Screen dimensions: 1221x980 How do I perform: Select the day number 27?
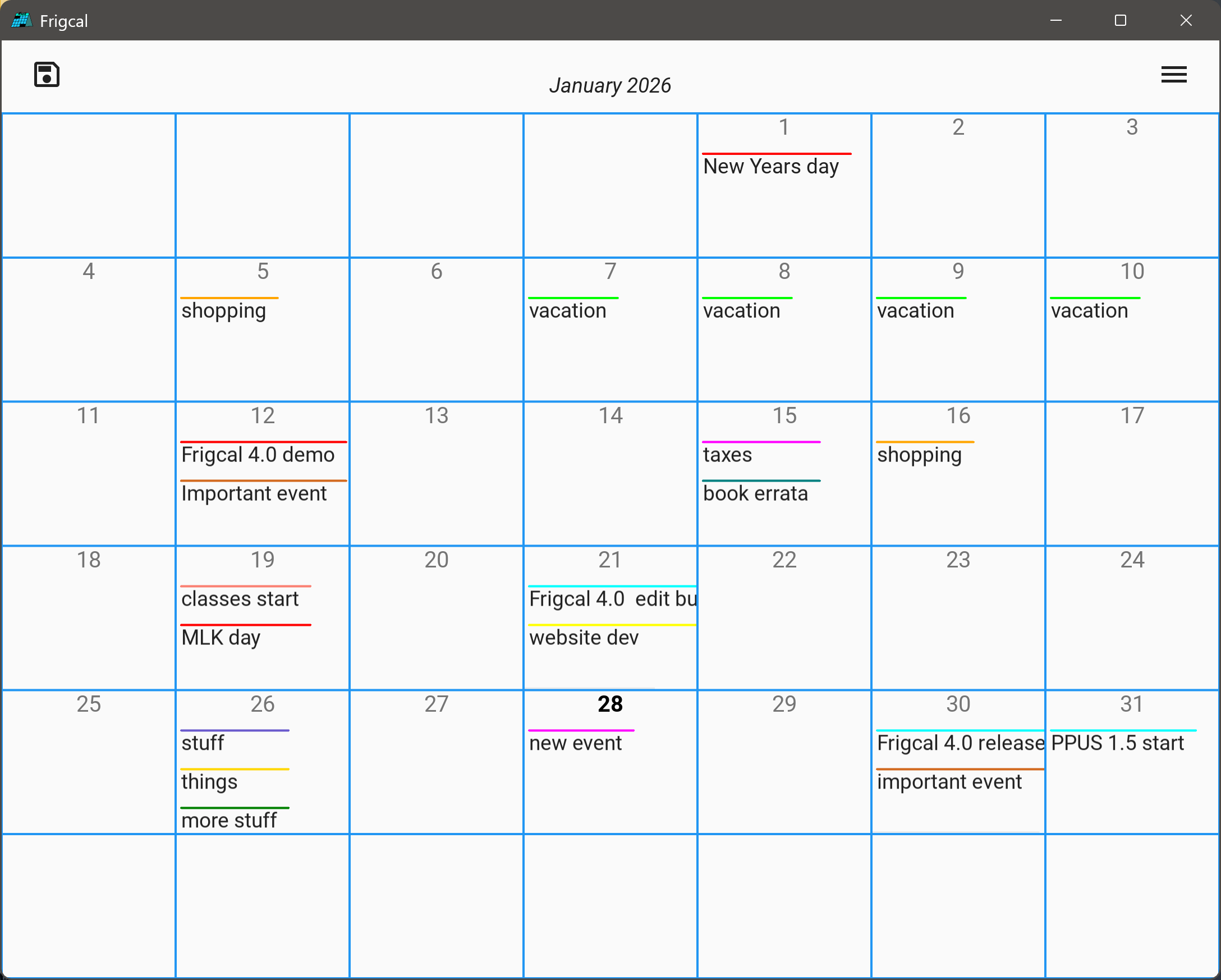pos(437,704)
